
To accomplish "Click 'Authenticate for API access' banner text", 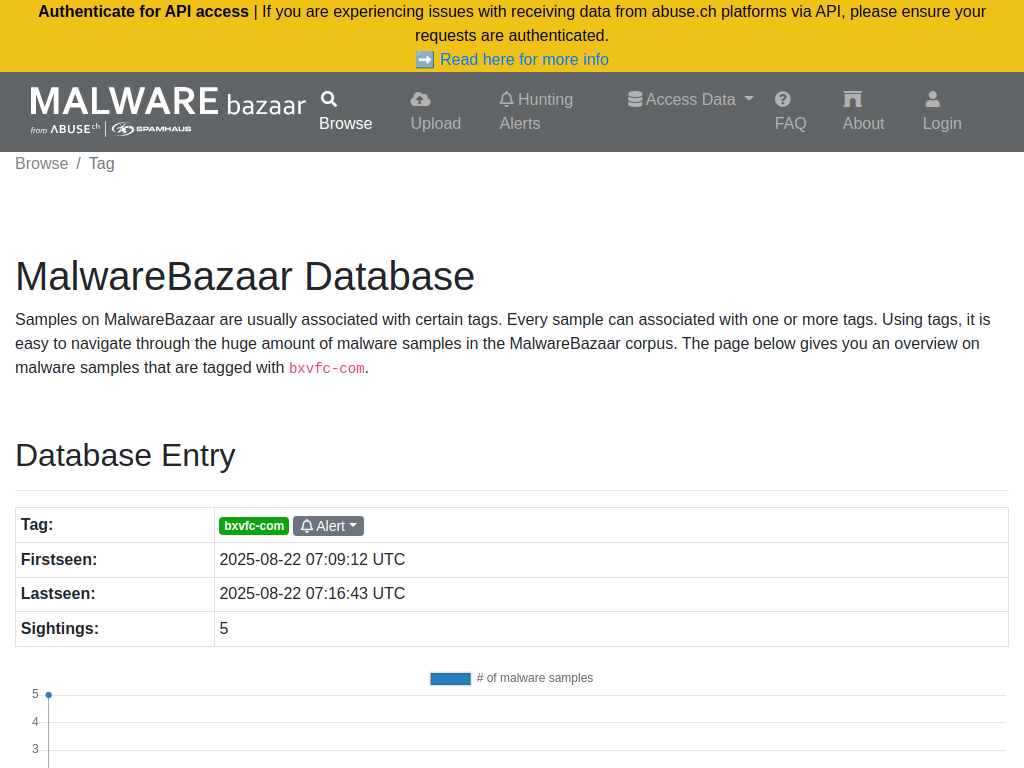I will (x=144, y=12).
